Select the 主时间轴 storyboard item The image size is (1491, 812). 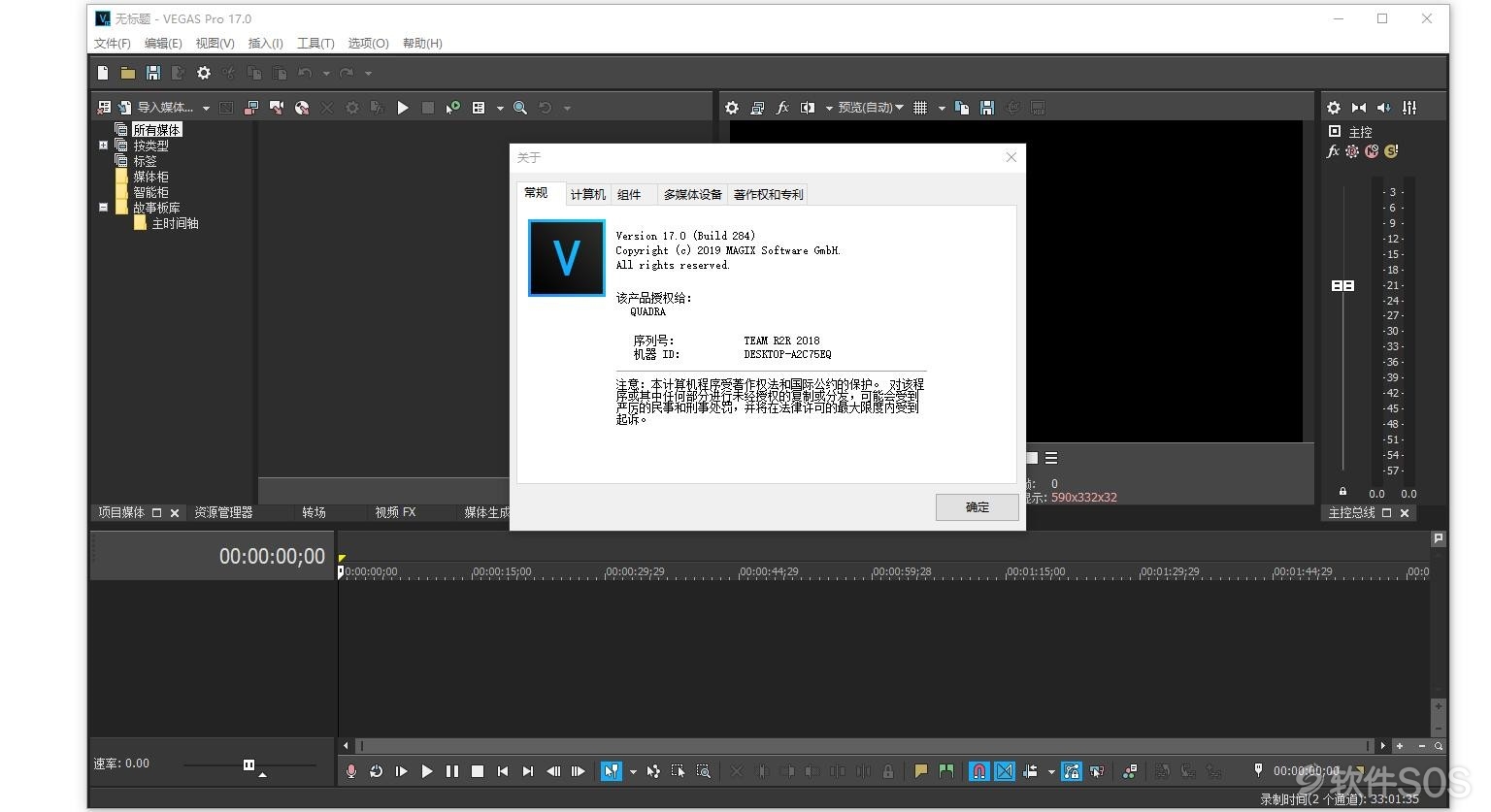[175, 223]
